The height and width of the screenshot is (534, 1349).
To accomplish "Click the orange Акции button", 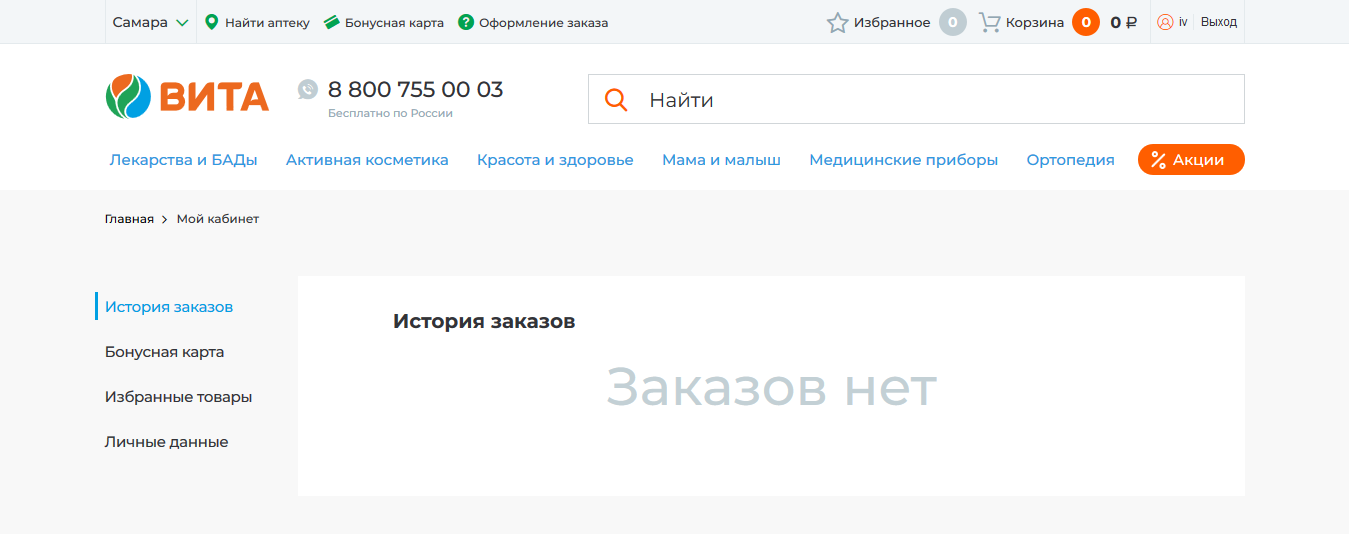I will click(1191, 160).
